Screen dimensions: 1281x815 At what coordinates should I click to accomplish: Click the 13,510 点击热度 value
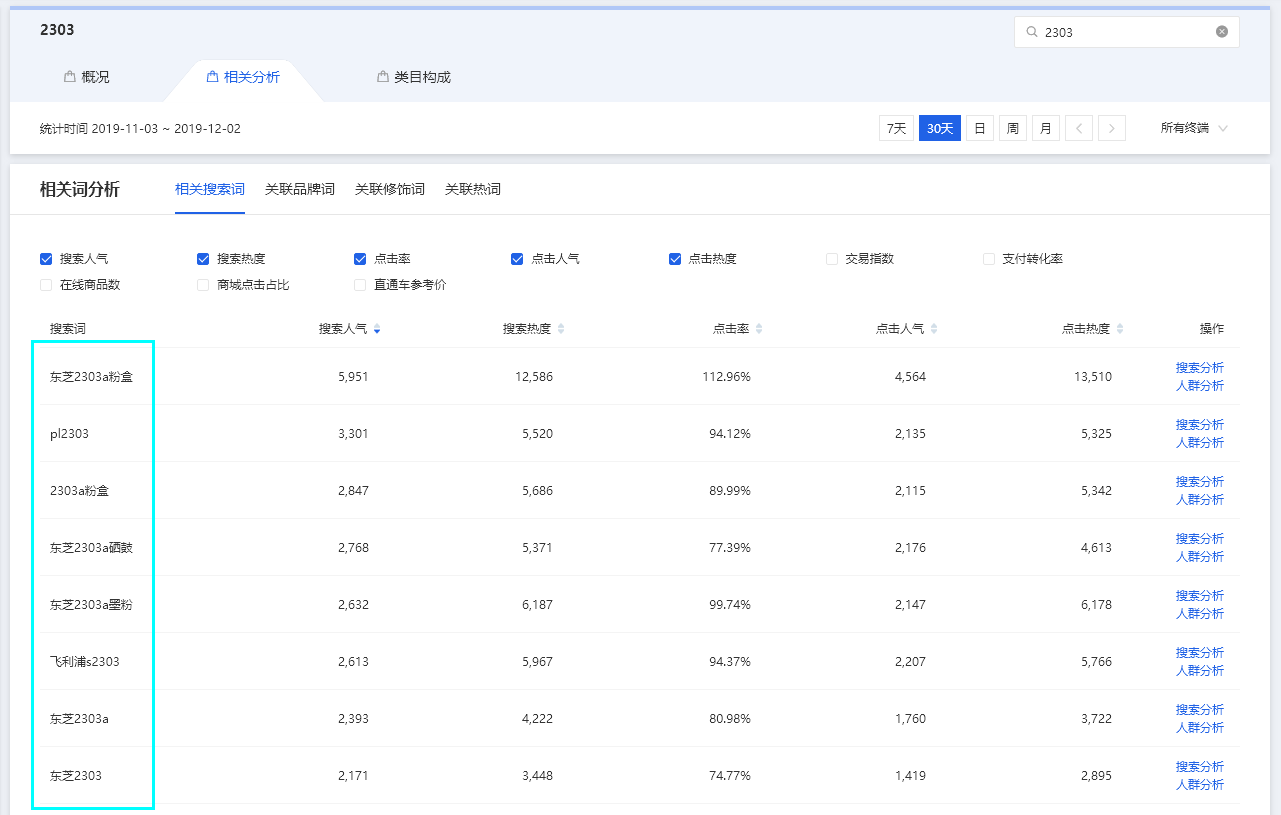(x=1092, y=377)
